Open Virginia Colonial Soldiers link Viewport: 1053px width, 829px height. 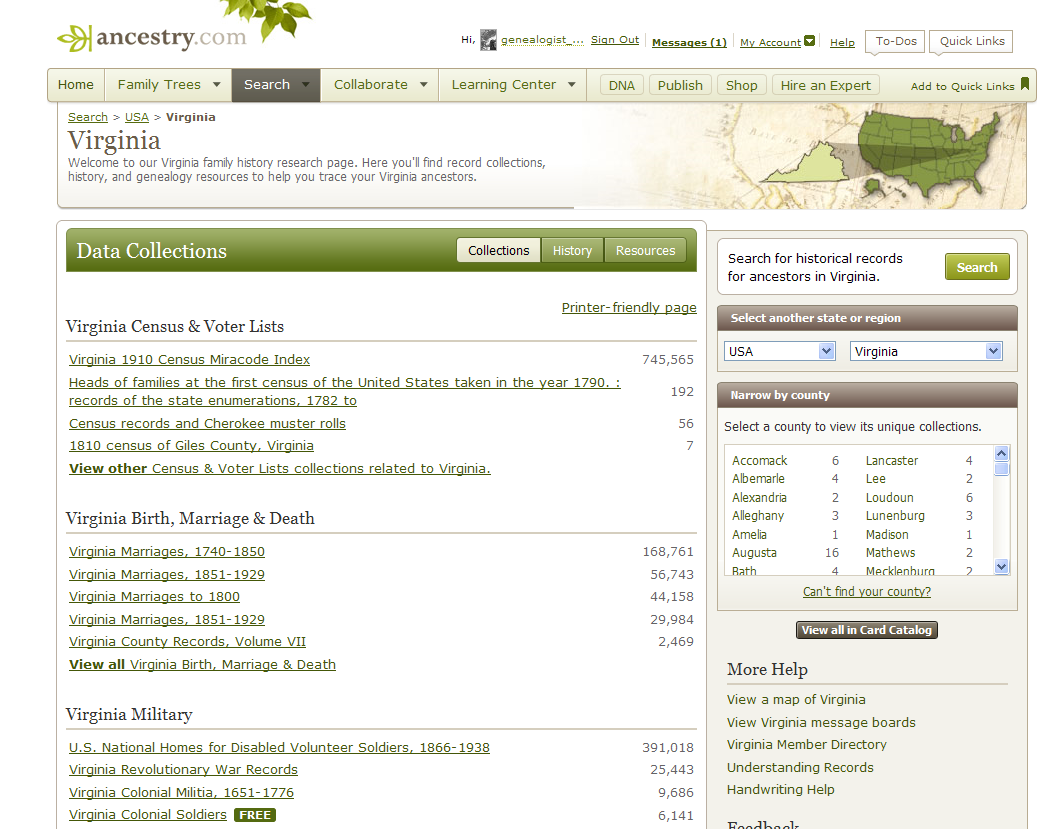tap(148, 814)
